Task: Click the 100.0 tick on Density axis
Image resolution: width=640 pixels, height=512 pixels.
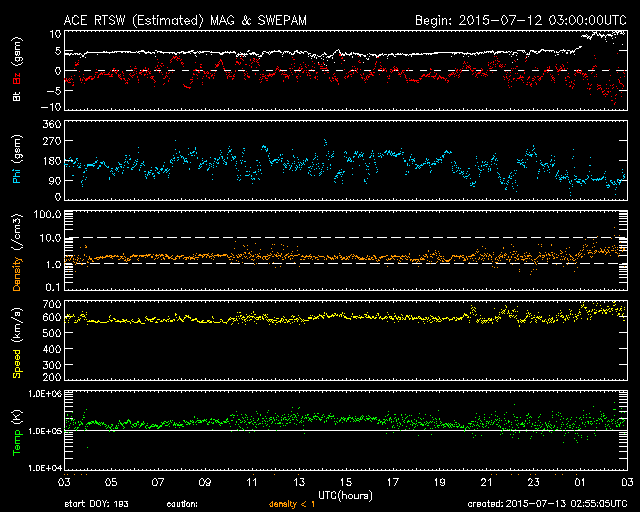Action: (x=48, y=214)
